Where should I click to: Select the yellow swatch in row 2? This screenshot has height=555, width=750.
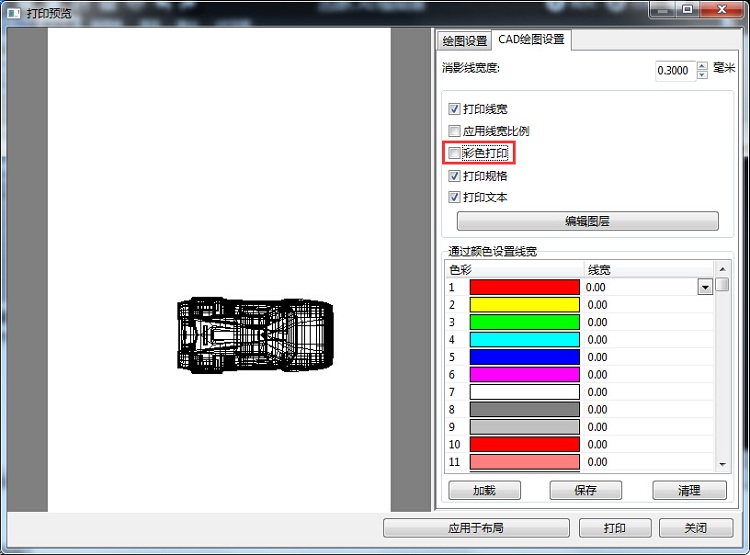point(525,305)
